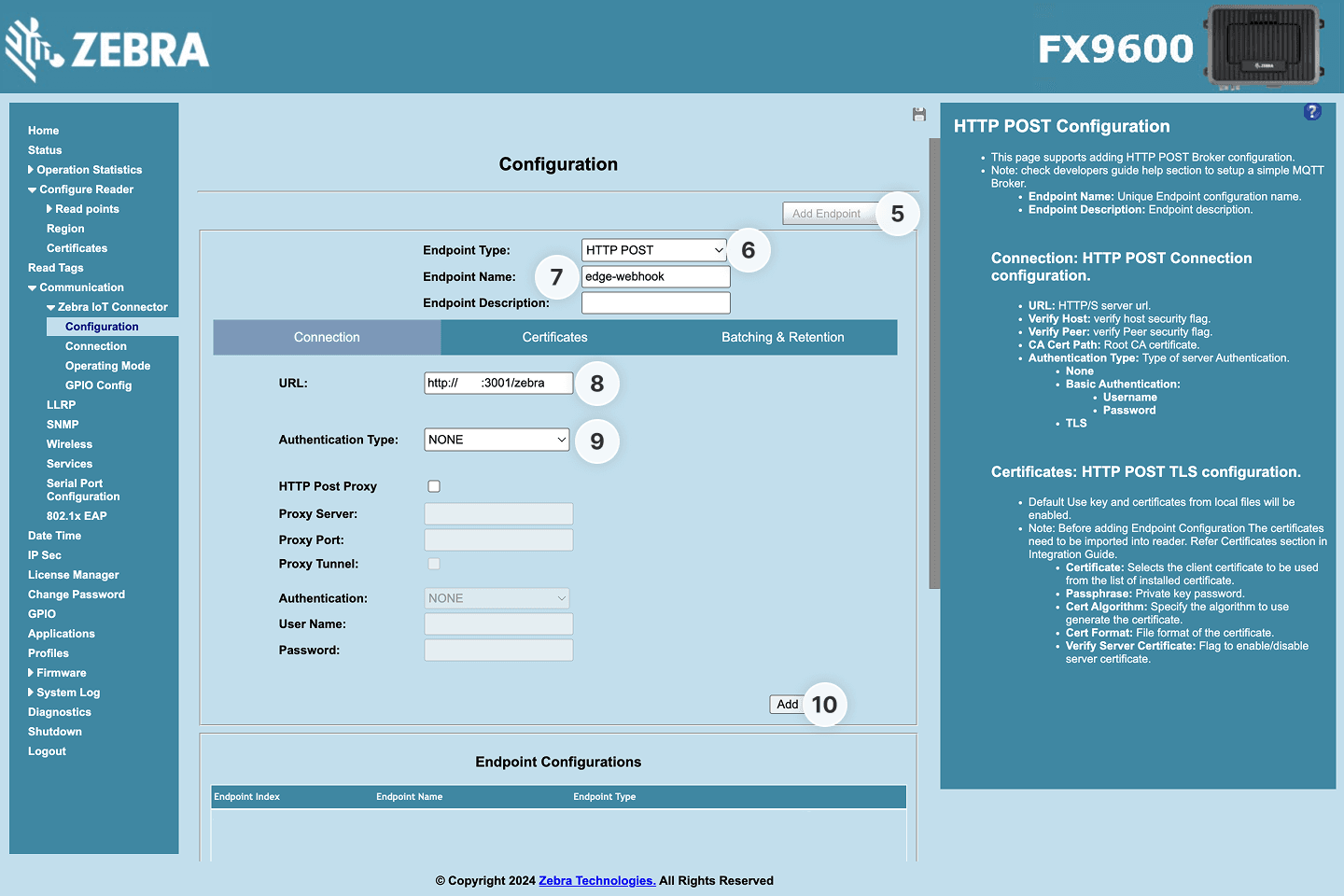The width and height of the screenshot is (1344, 896).
Task: Click the URL input field
Action: click(498, 383)
